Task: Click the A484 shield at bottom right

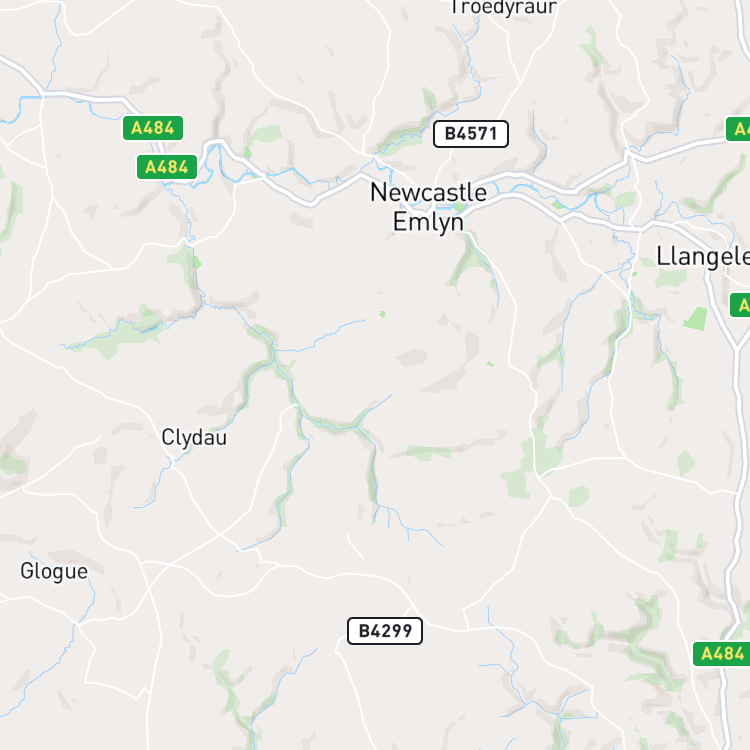Action: [x=721, y=653]
